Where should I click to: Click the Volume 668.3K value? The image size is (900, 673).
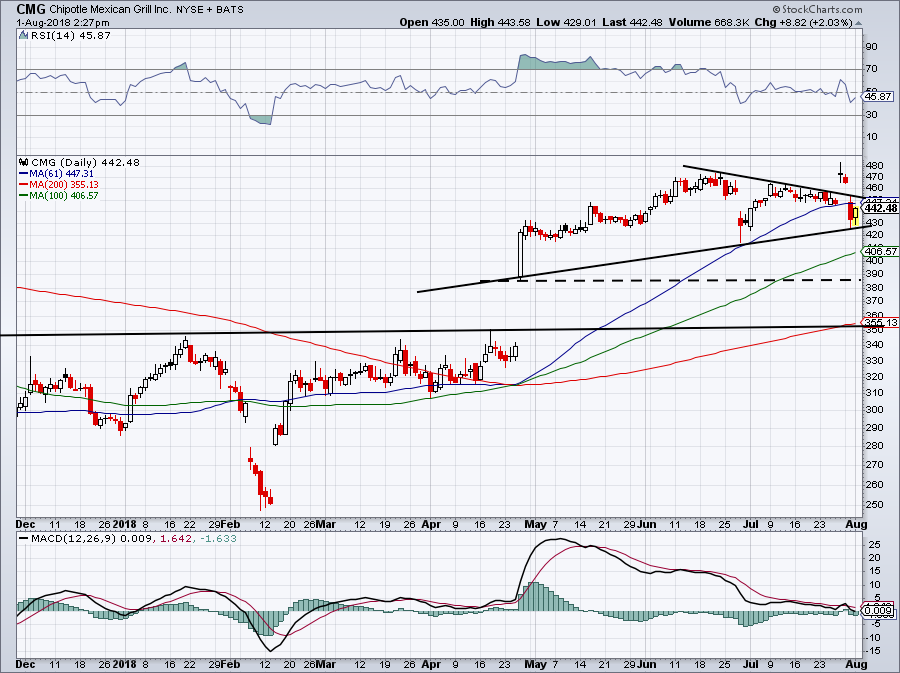coord(708,22)
